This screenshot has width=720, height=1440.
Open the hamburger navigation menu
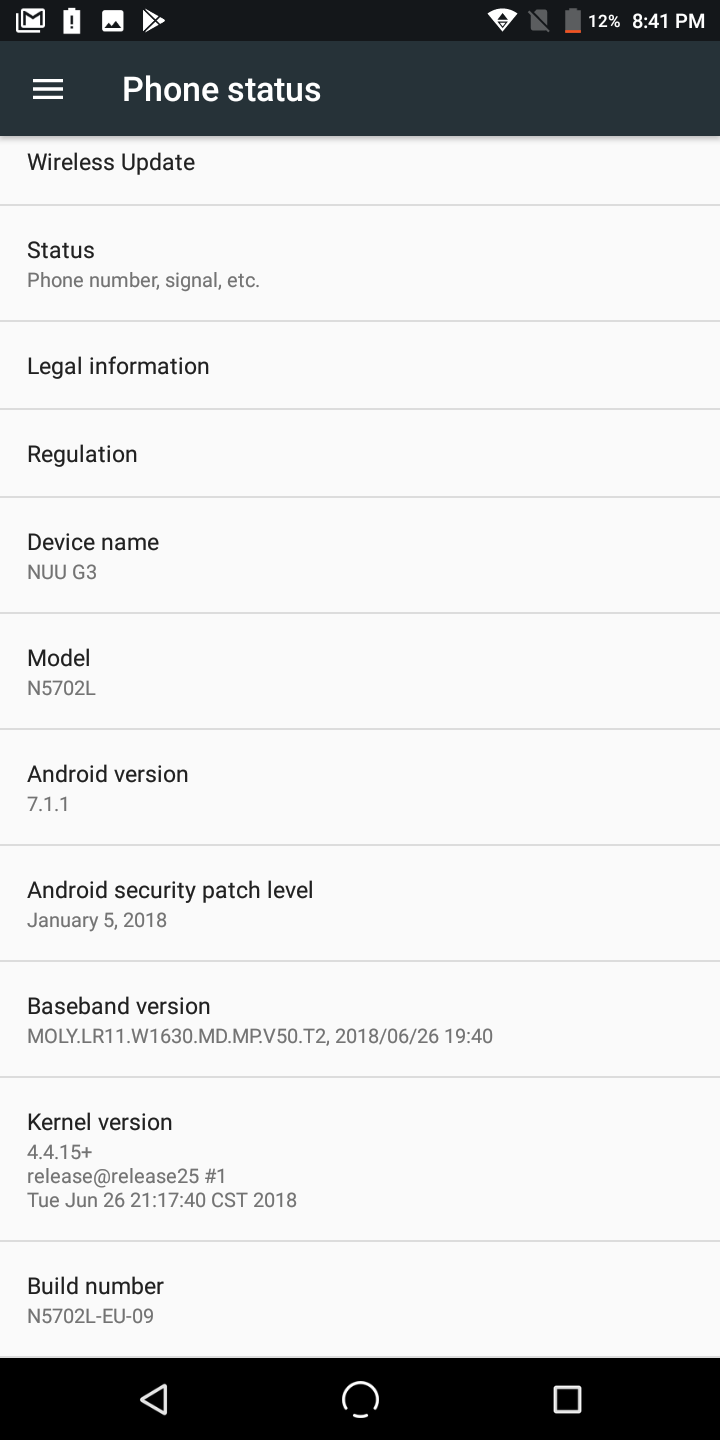48,89
